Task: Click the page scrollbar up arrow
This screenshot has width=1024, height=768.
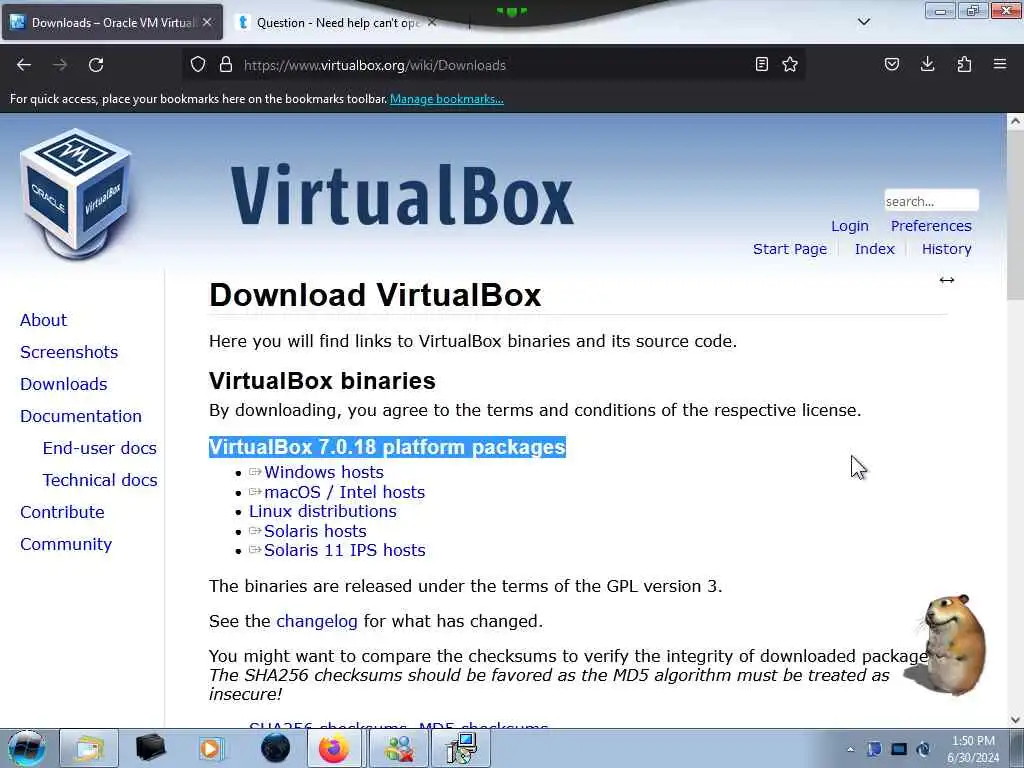Action: pyautogui.click(x=1015, y=121)
